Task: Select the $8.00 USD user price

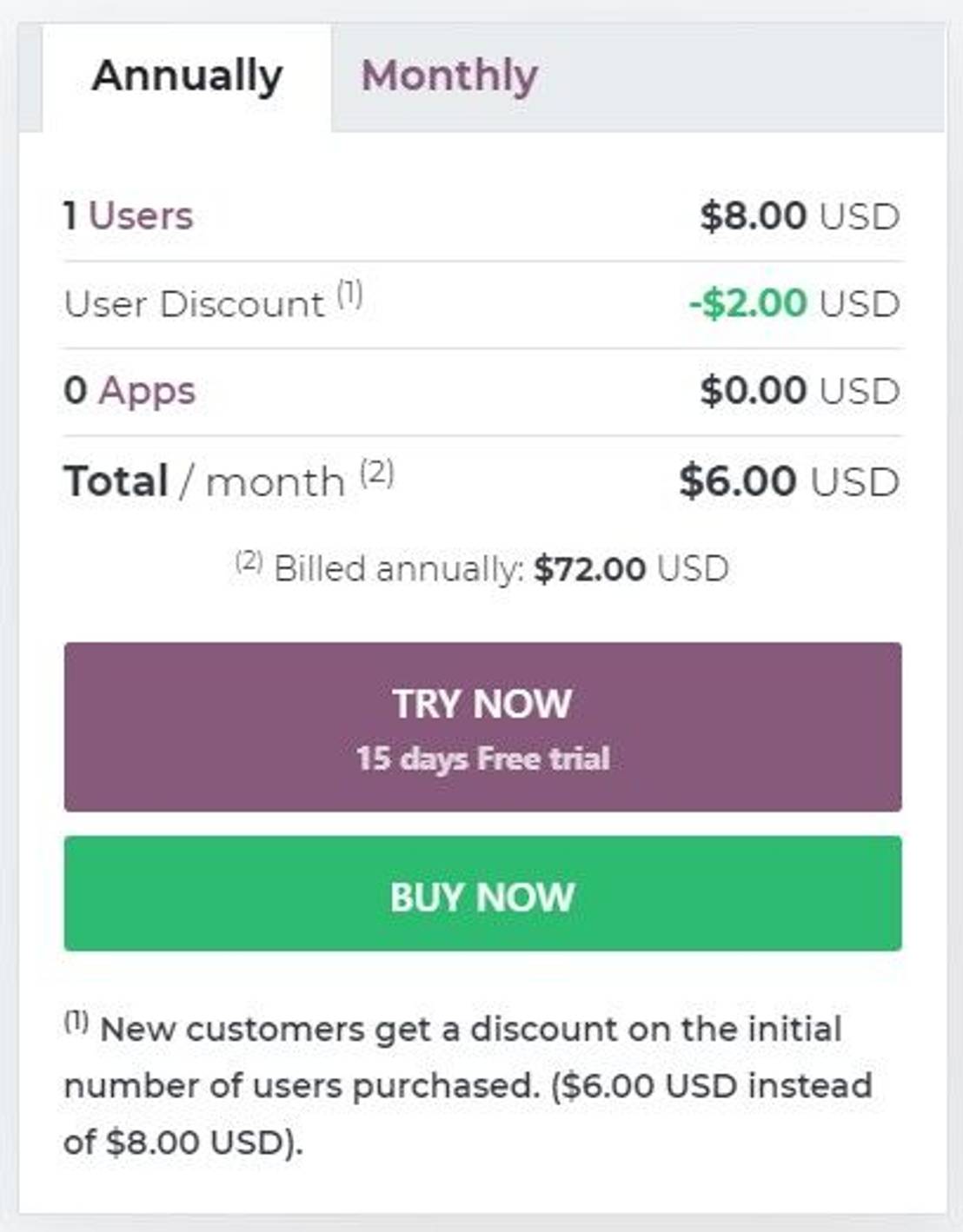Action: [x=799, y=215]
